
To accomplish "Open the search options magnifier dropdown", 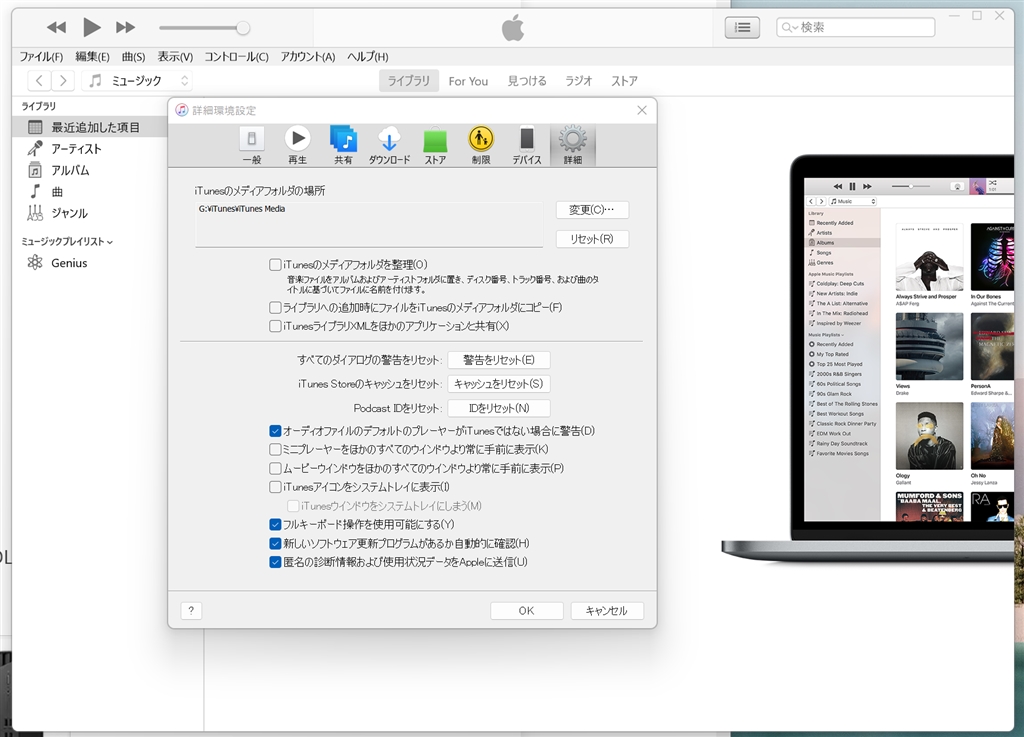I will click(x=790, y=27).
